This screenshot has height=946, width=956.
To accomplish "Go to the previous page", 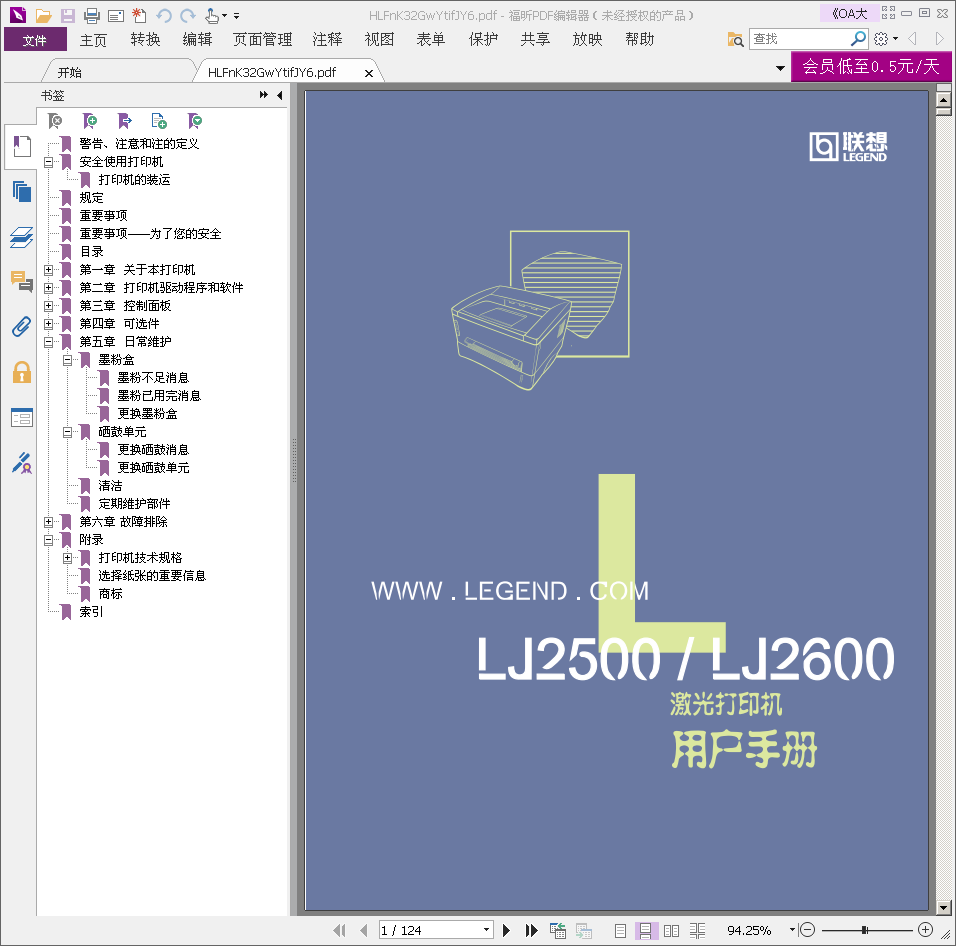I will point(364,930).
